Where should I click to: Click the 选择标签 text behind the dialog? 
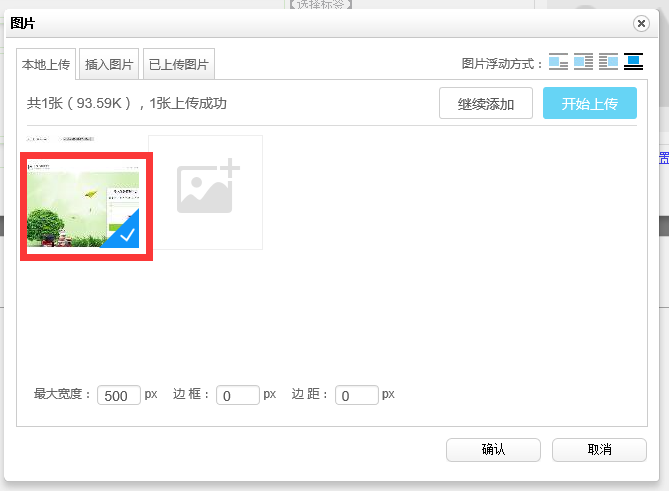click(x=320, y=4)
